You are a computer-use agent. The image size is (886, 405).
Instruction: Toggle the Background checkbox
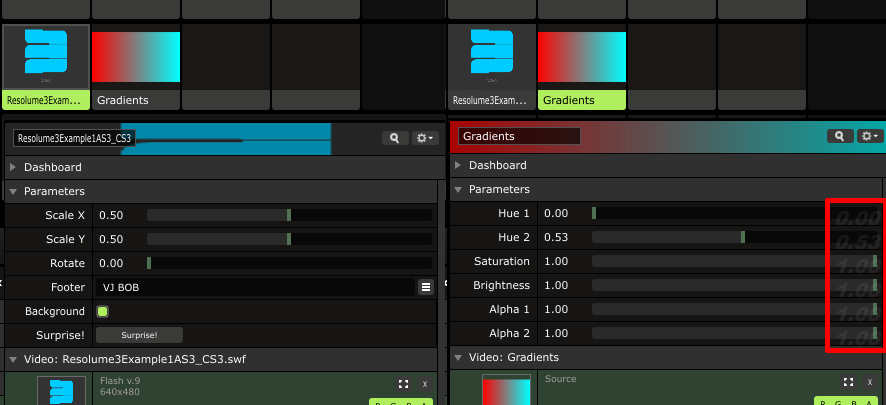(102, 311)
